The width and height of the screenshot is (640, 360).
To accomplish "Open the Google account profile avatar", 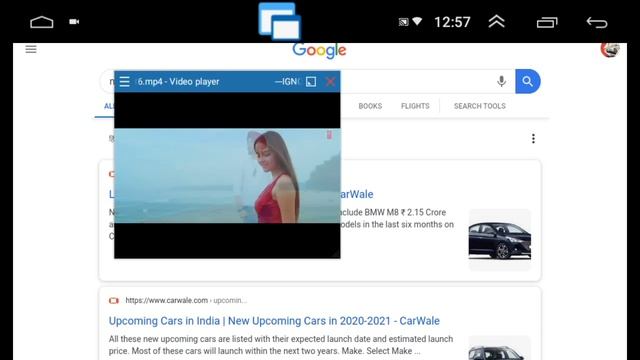I will [x=610, y=50].
